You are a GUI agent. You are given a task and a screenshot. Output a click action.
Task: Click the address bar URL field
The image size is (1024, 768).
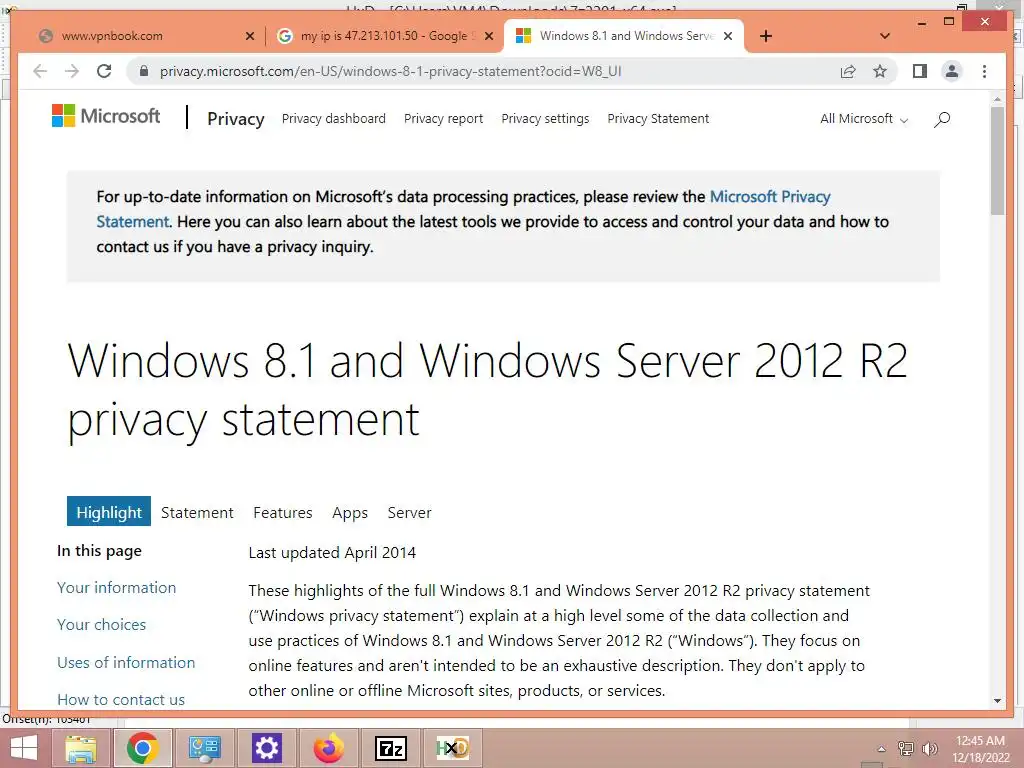coord(391,71)
